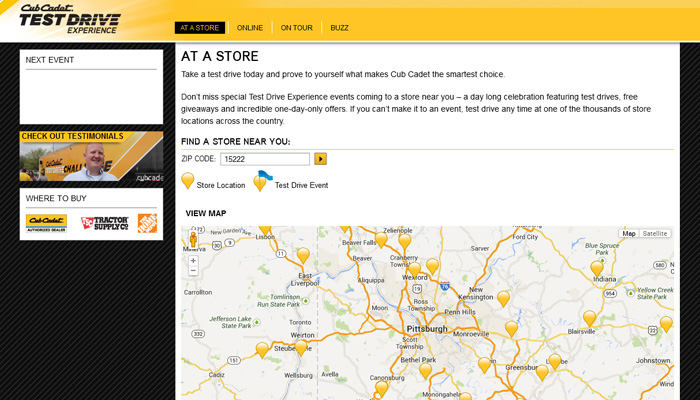Select the store pin near Indiana
The image size is (700, 400).
tap(597, 269)
